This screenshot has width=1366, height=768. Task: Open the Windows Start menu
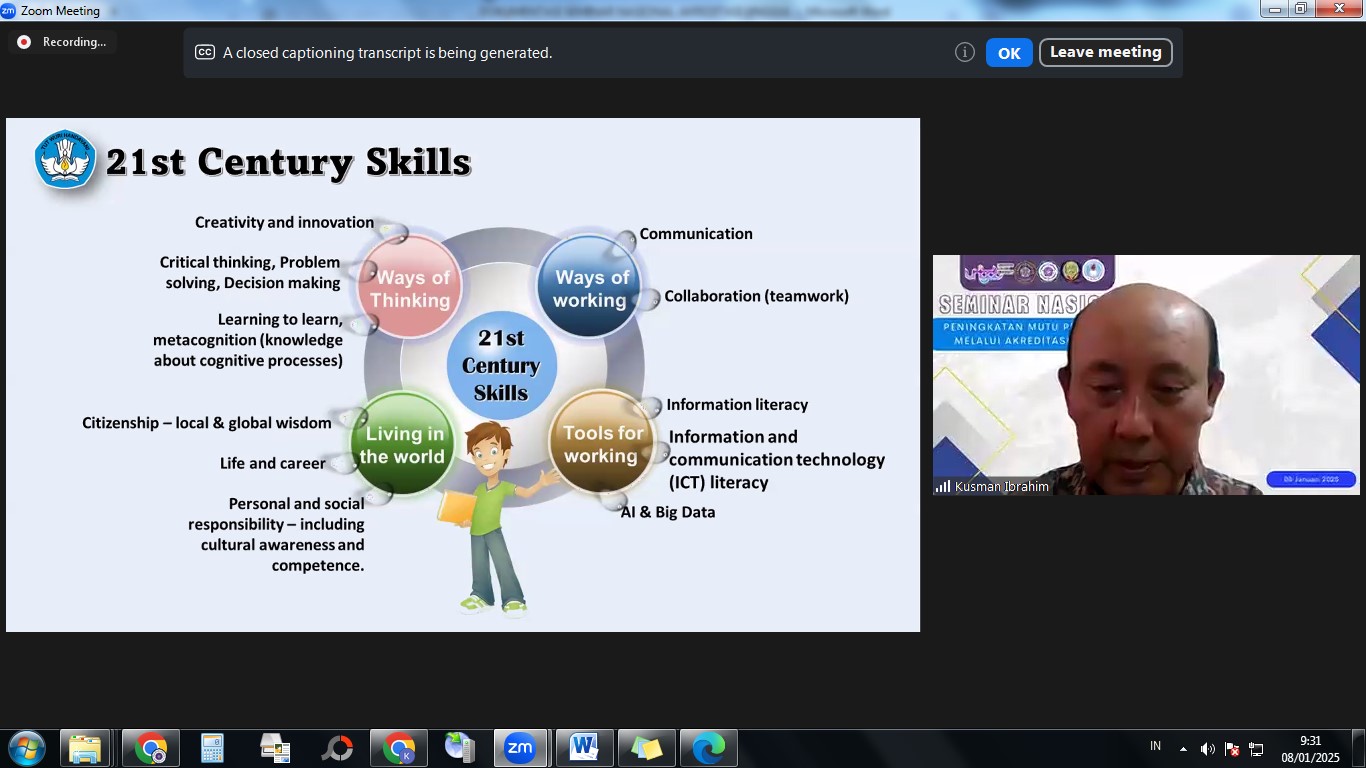[26, 748]
